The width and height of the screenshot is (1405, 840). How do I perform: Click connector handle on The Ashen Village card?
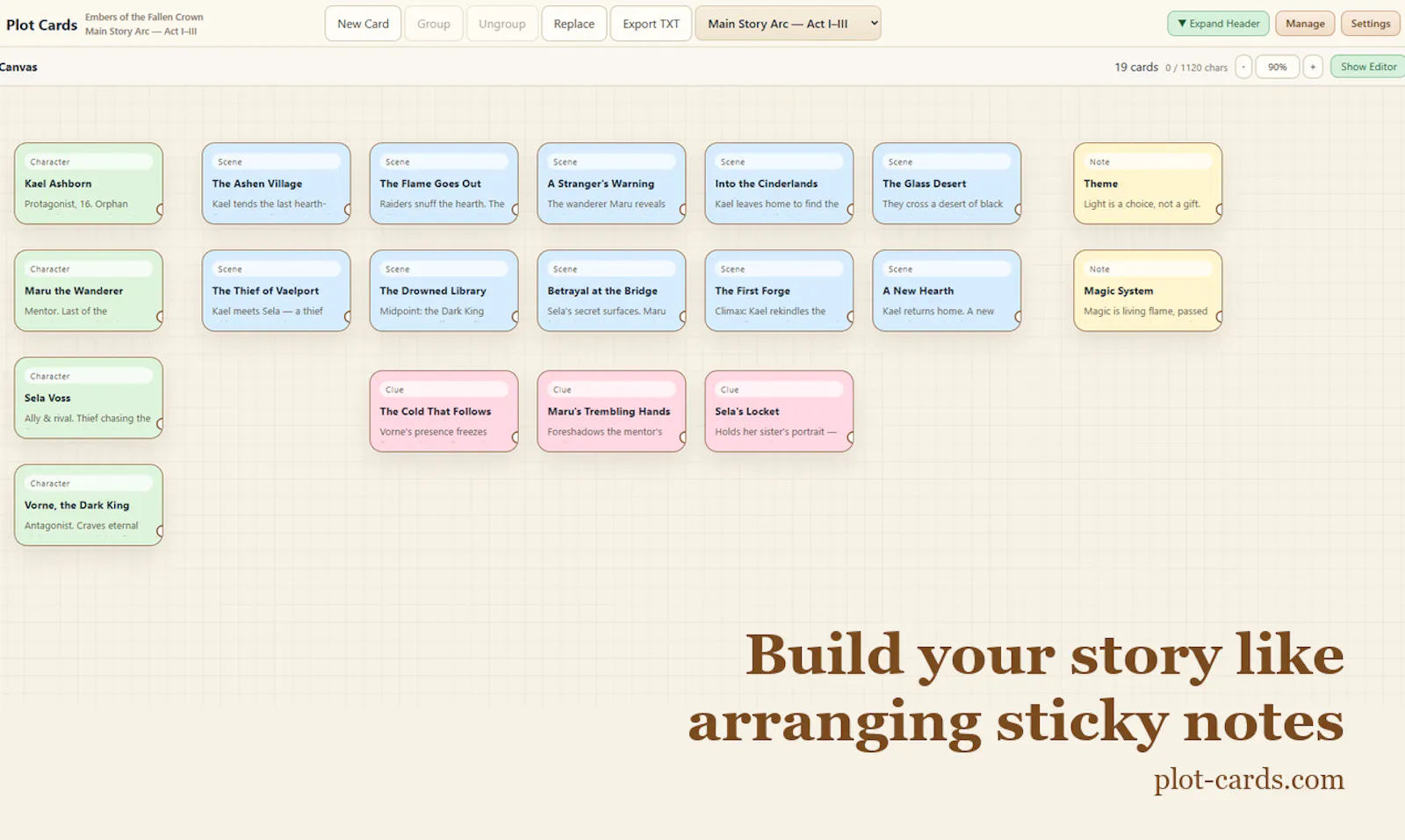coord(349,210)
